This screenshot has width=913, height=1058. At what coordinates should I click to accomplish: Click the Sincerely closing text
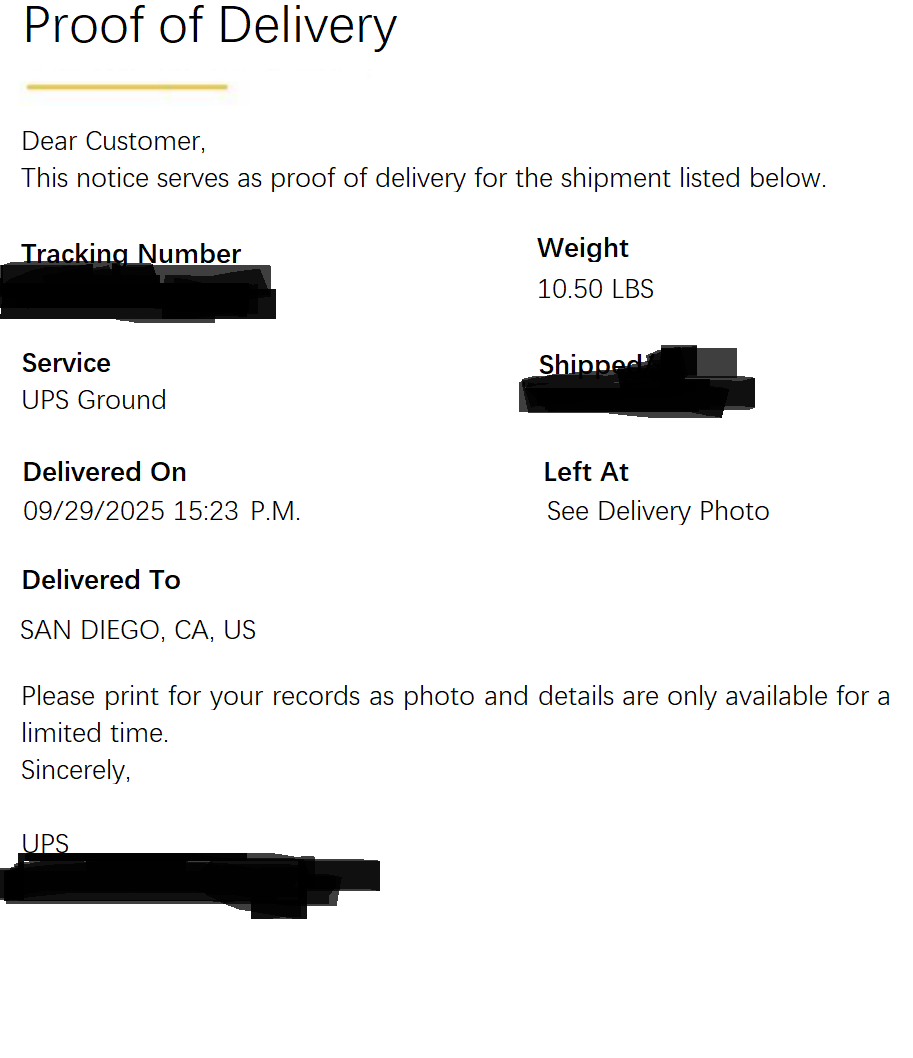pyautogui.click(x=76, y=771)
